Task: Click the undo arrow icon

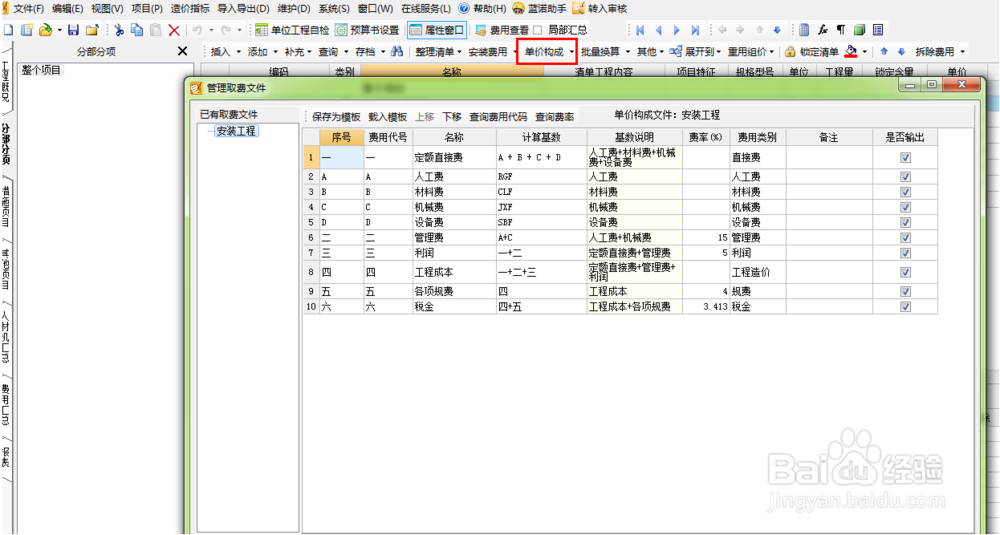Action: click(x=198, y=30)
